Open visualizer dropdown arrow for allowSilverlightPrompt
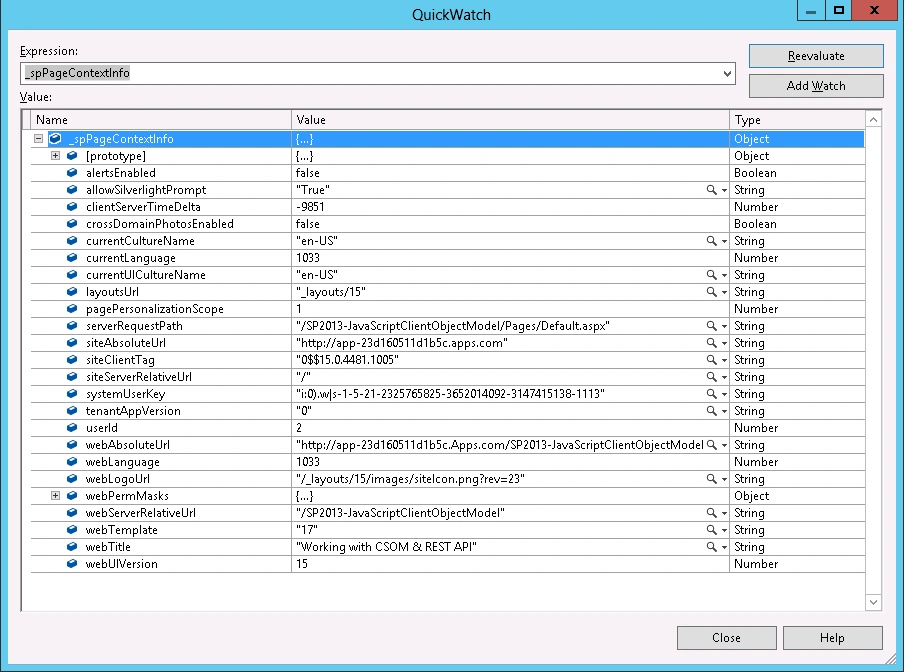This screenshot has width=905, height=672. [724, 191]
